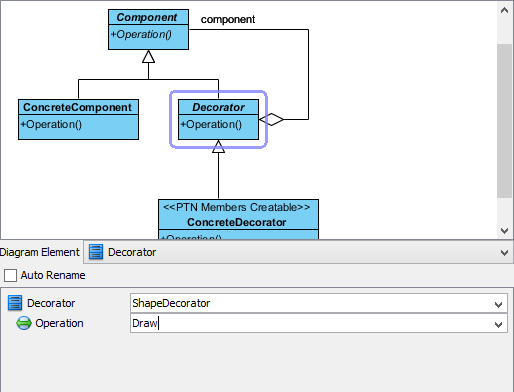The height and width of the screenshot is (392, 514).
Task: Select the ConcreteComponent class box
Action: 78,119
